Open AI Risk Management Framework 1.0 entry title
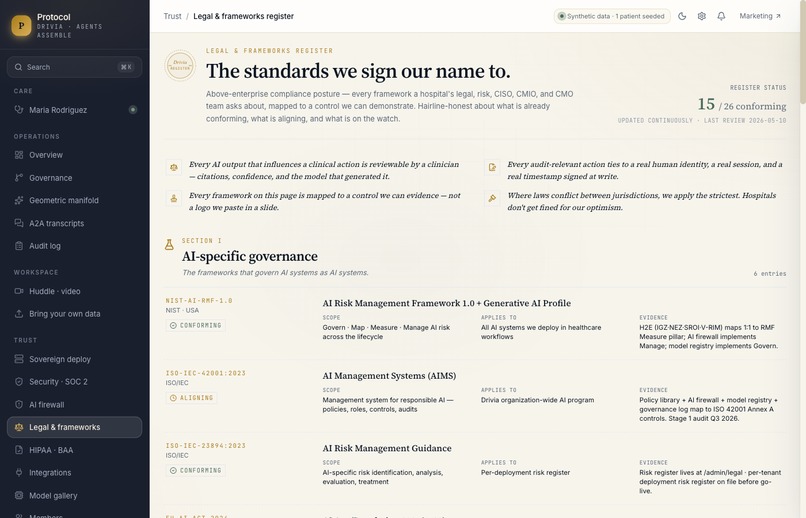This screenshot has width=806, height=518. pyautogui.click(x=447, y=303)
